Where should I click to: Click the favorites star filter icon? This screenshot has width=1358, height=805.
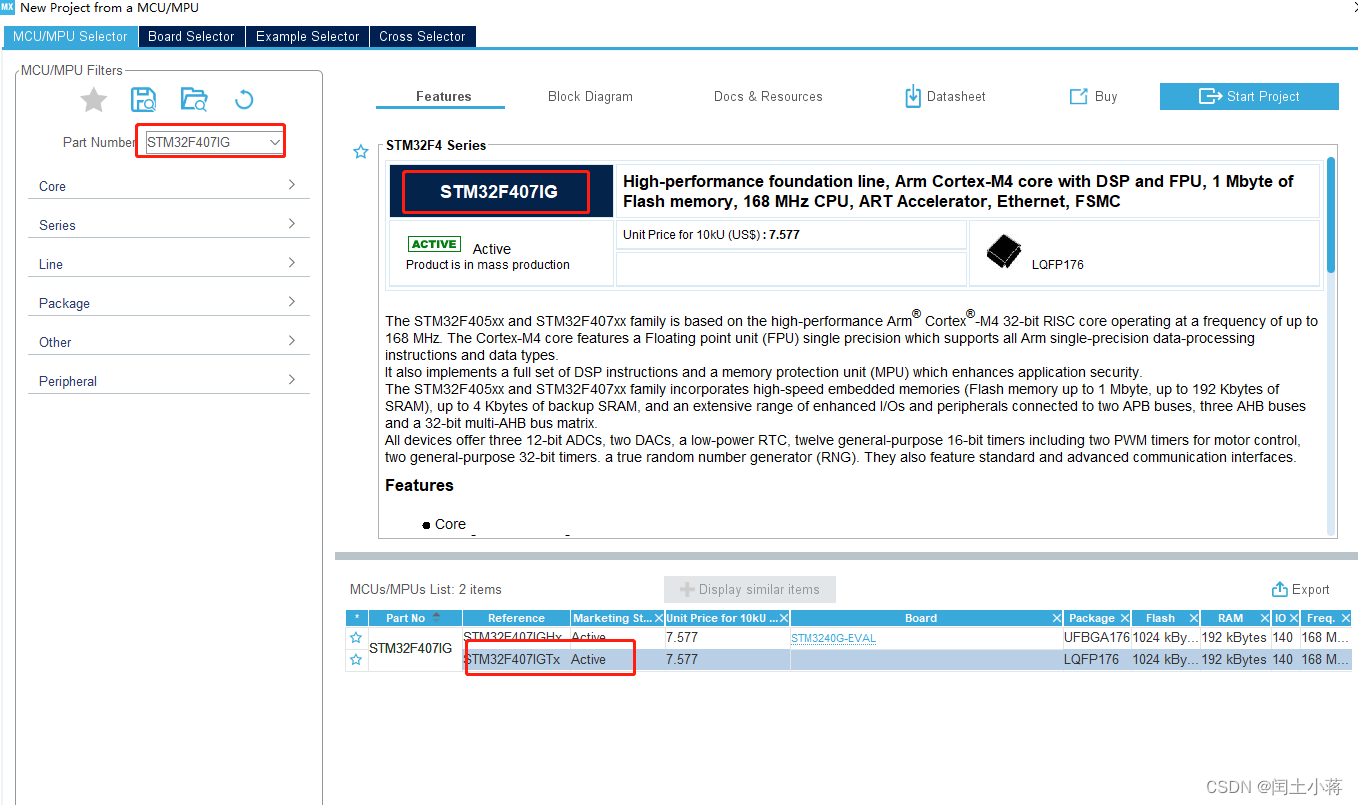point(94,99)
